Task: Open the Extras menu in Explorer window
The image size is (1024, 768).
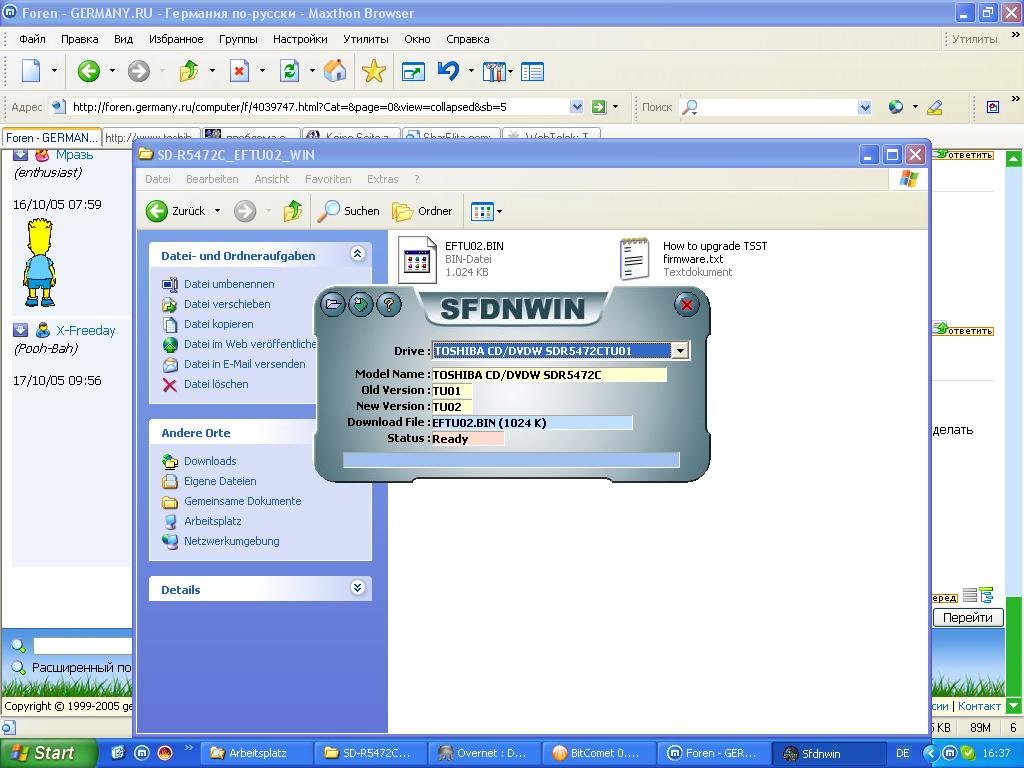Action: pyautogui.click(x=382, y=179)
